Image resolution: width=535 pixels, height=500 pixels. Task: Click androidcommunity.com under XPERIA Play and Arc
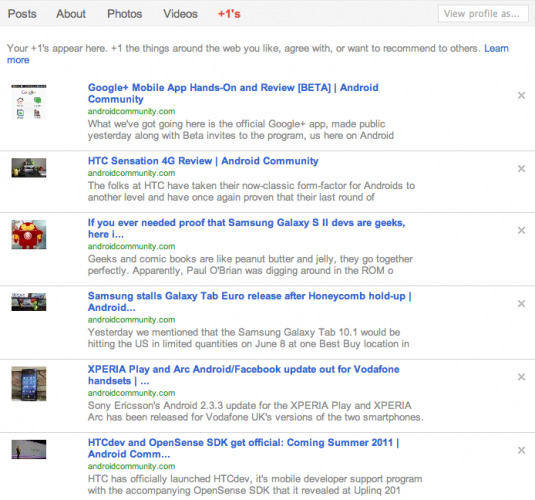[x=131, y=393]
